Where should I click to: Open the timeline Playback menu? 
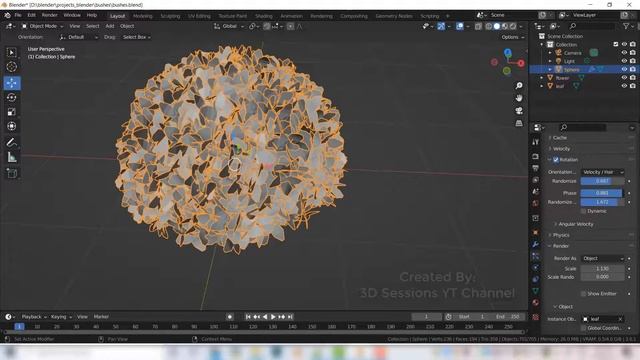point(34,317)
